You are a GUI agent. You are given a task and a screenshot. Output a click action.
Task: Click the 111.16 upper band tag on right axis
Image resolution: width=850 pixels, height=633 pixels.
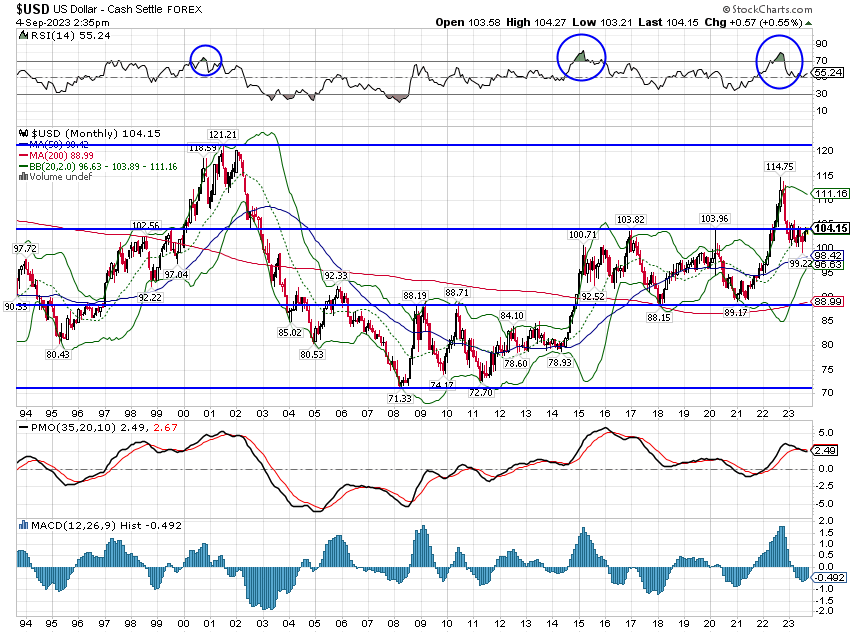[831, 193]
